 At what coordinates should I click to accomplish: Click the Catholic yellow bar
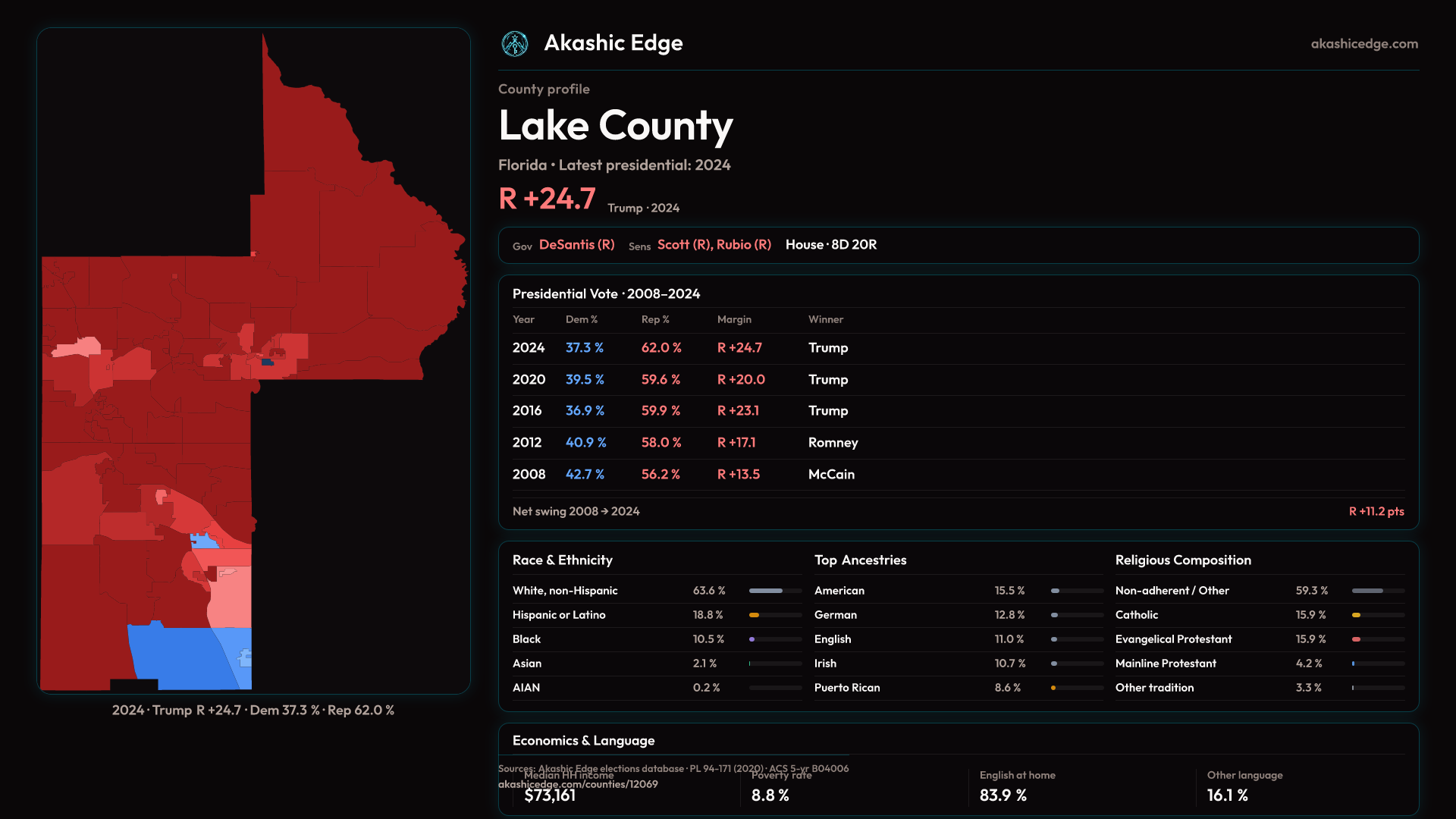pos(1357,615)
